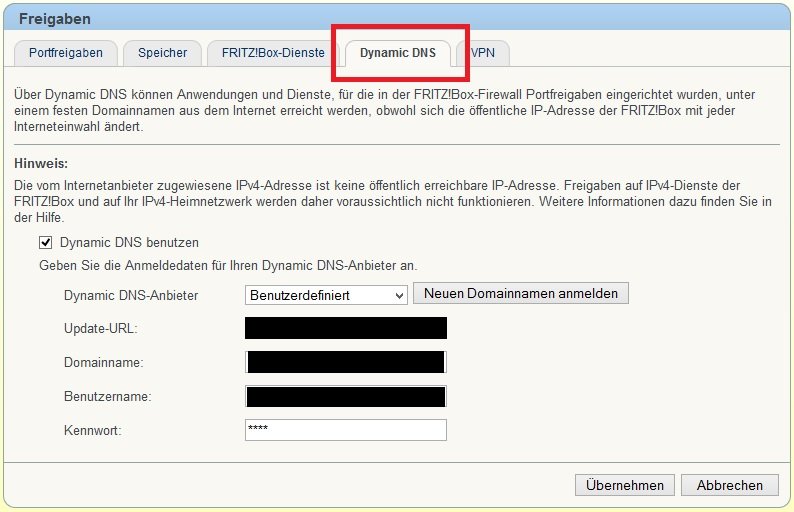The height and width of the screenshot is (512, 794).
Task: Expand the Dynamic DNS-Anbieter dropdown
Action: [x=326, y=295]
